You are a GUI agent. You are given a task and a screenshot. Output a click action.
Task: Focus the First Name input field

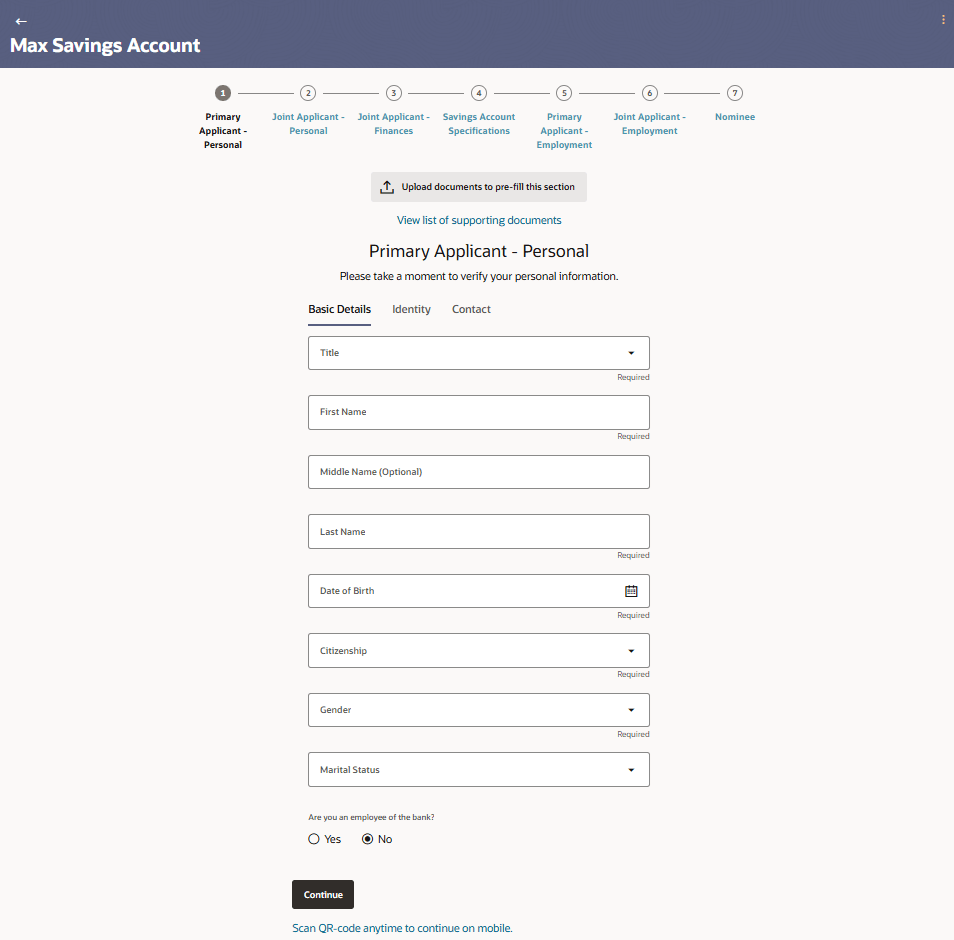coord(479,413)
